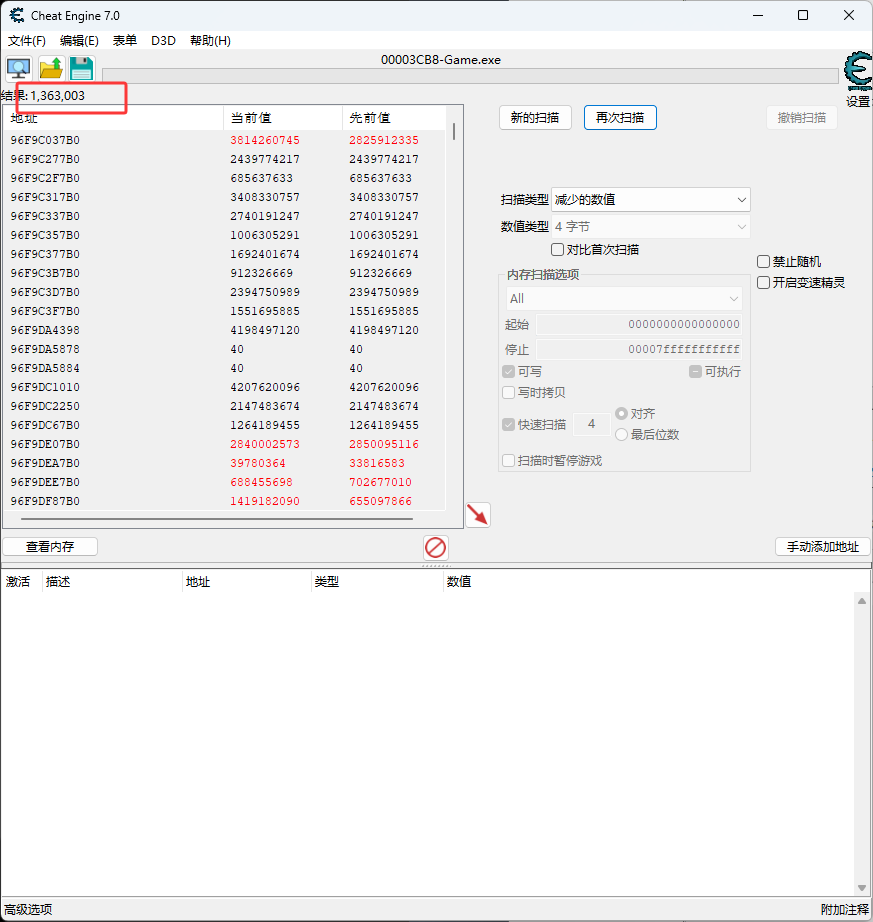Click the 停止 address input field

[639, 349]
